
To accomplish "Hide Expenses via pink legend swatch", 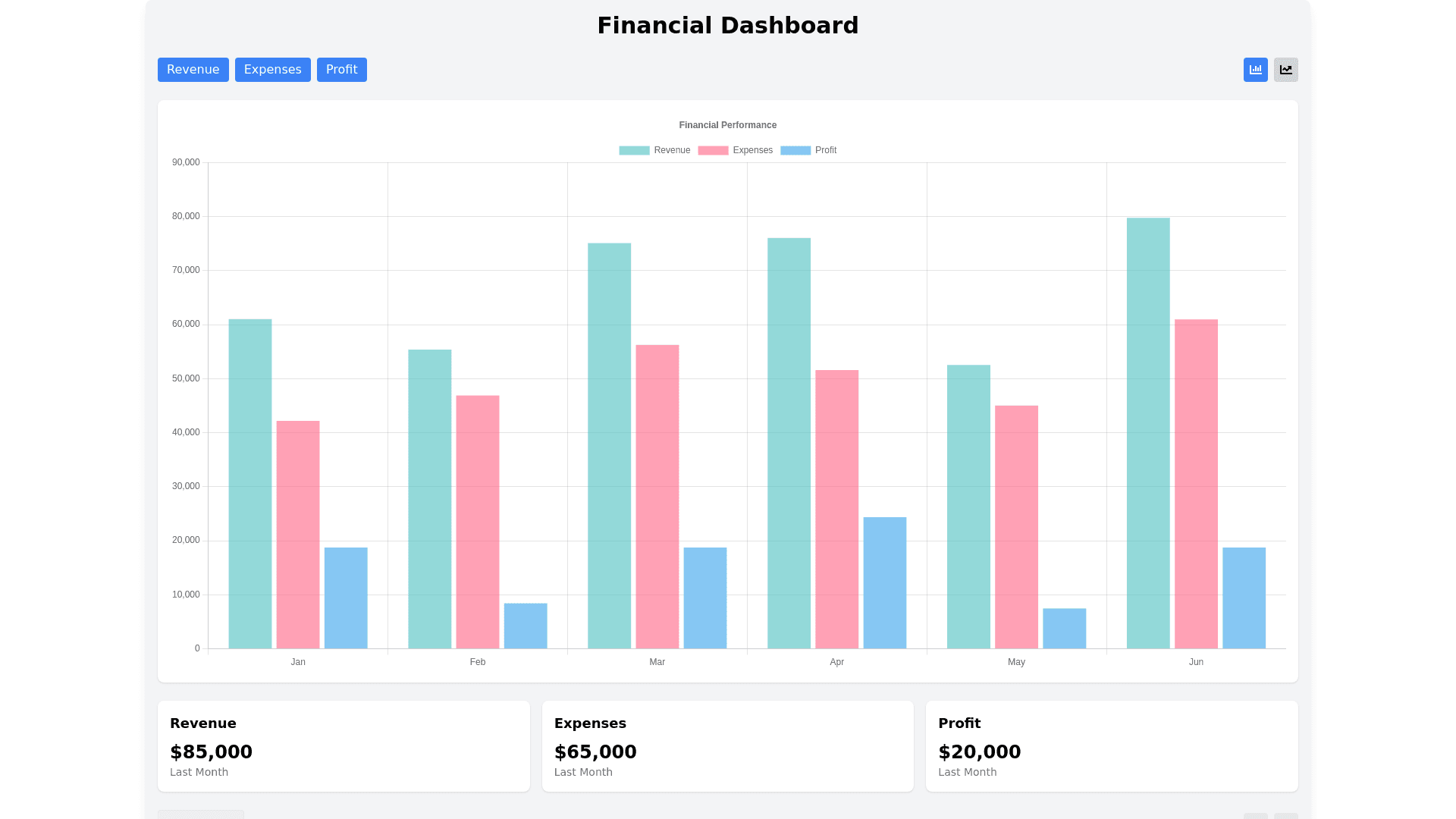I will click(713, 150).
